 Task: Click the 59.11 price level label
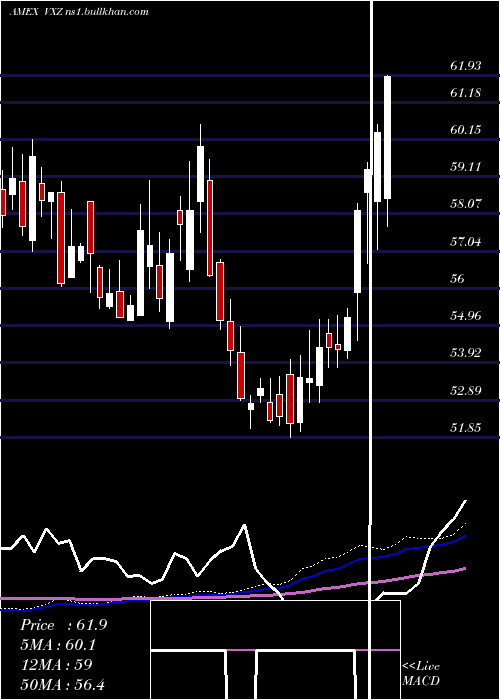tap(466, 167)
